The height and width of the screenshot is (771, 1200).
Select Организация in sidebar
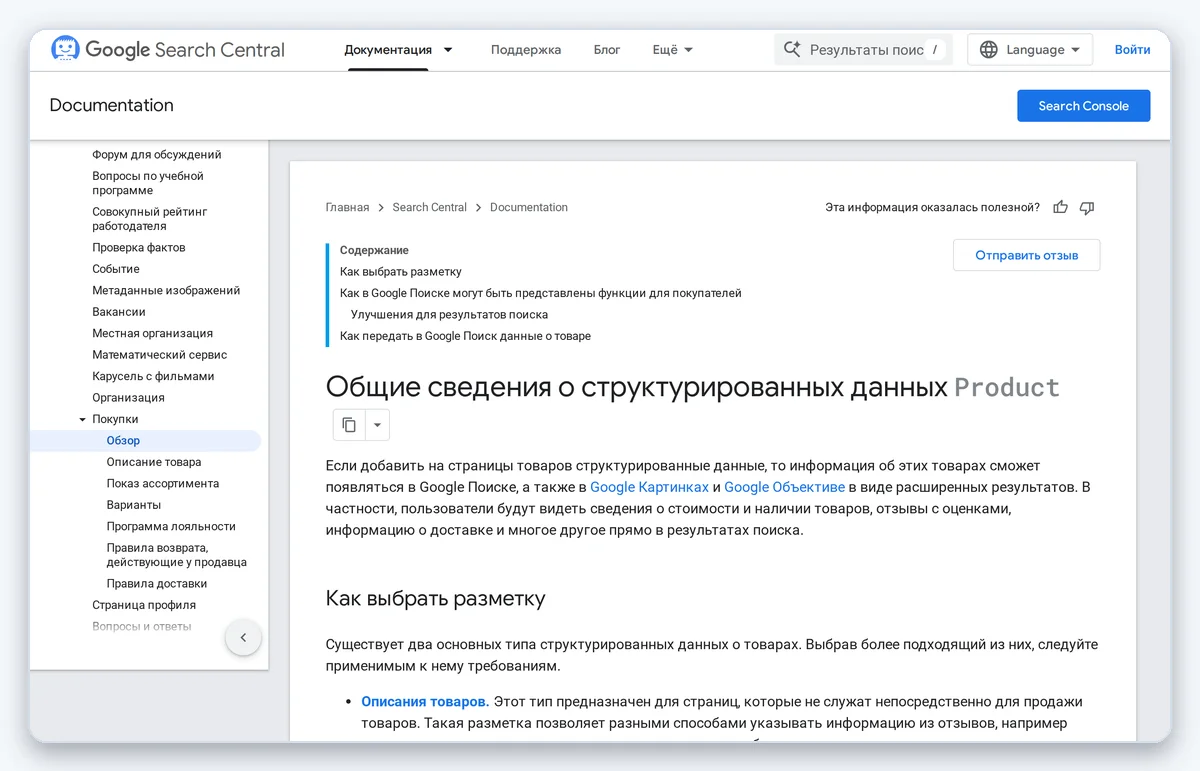[x=128, y=398]
